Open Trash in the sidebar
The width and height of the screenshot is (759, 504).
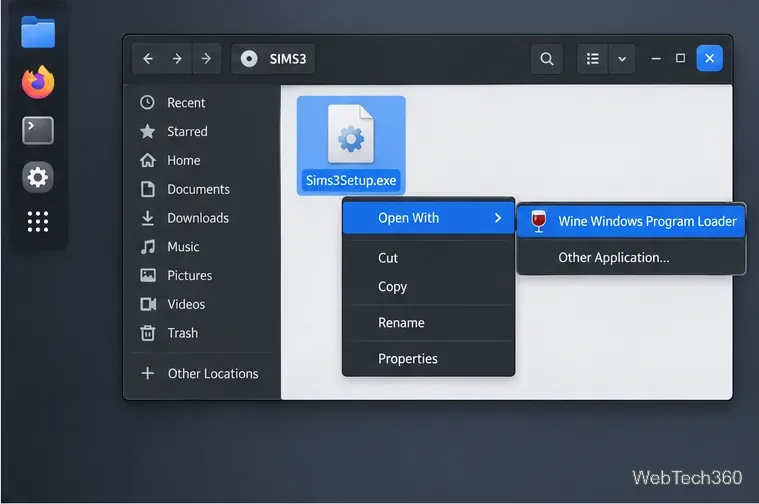tap(203, 333)
